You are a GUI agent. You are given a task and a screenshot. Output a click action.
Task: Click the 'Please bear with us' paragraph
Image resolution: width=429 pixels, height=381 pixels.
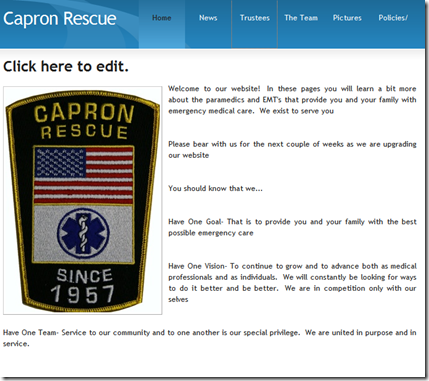[292, 150]
